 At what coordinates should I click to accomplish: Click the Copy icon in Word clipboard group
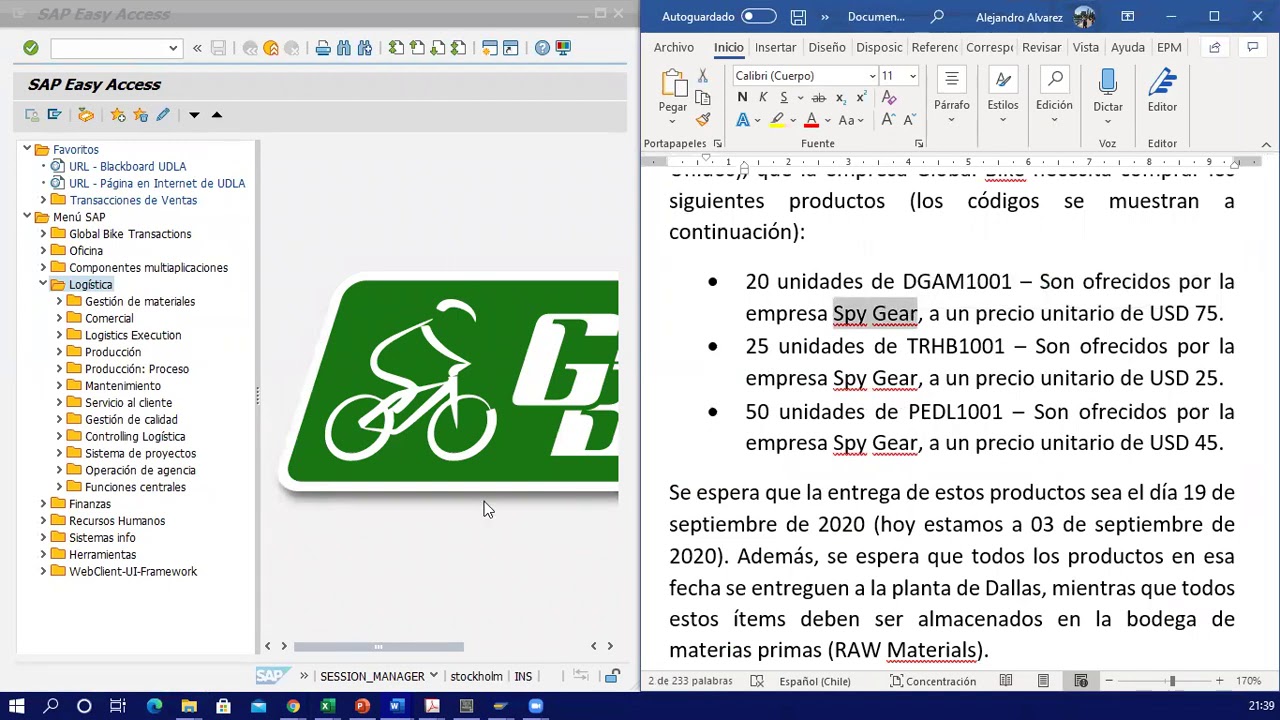[703, 97]
